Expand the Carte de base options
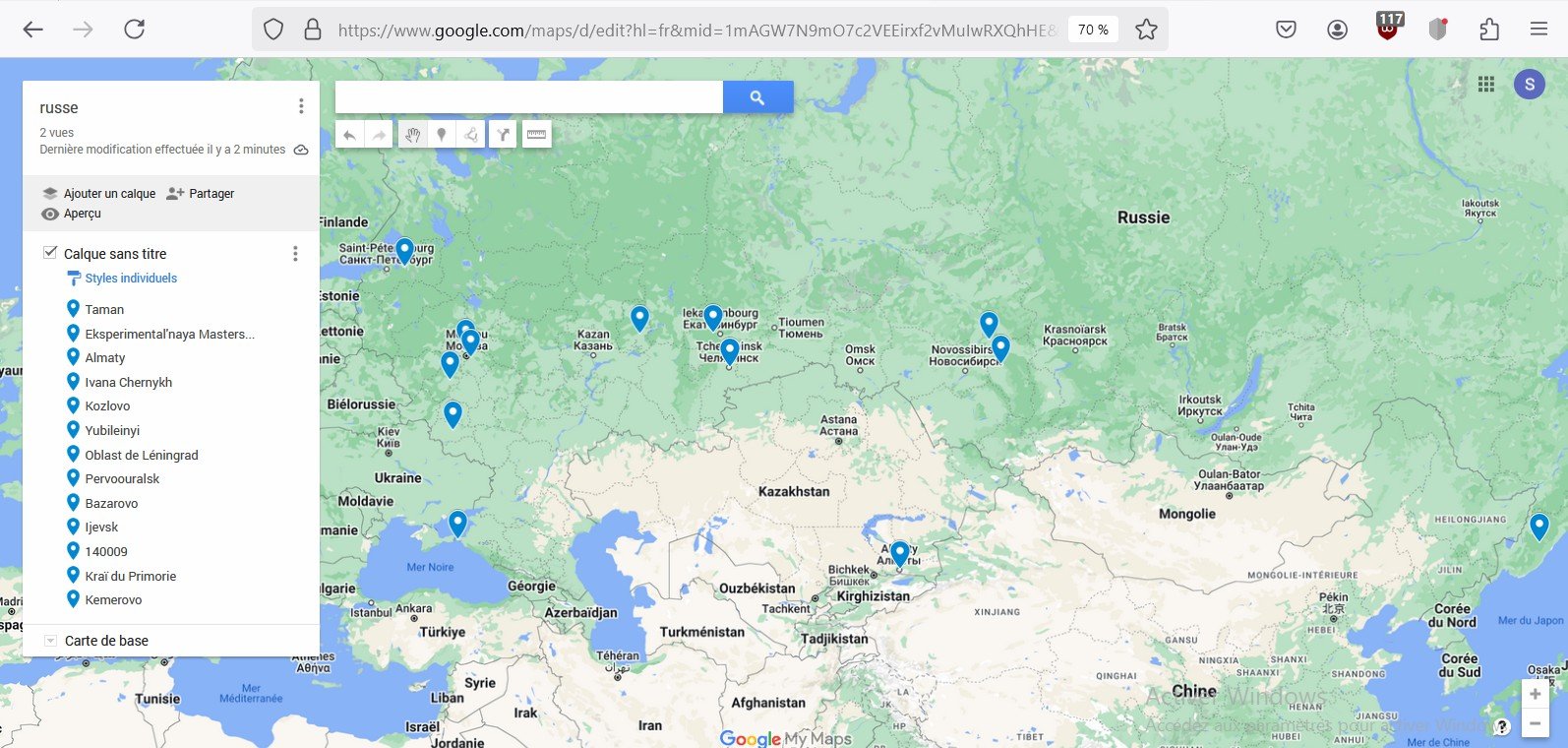The height and width of the screenshot is (748, 1568). (51, 641)
